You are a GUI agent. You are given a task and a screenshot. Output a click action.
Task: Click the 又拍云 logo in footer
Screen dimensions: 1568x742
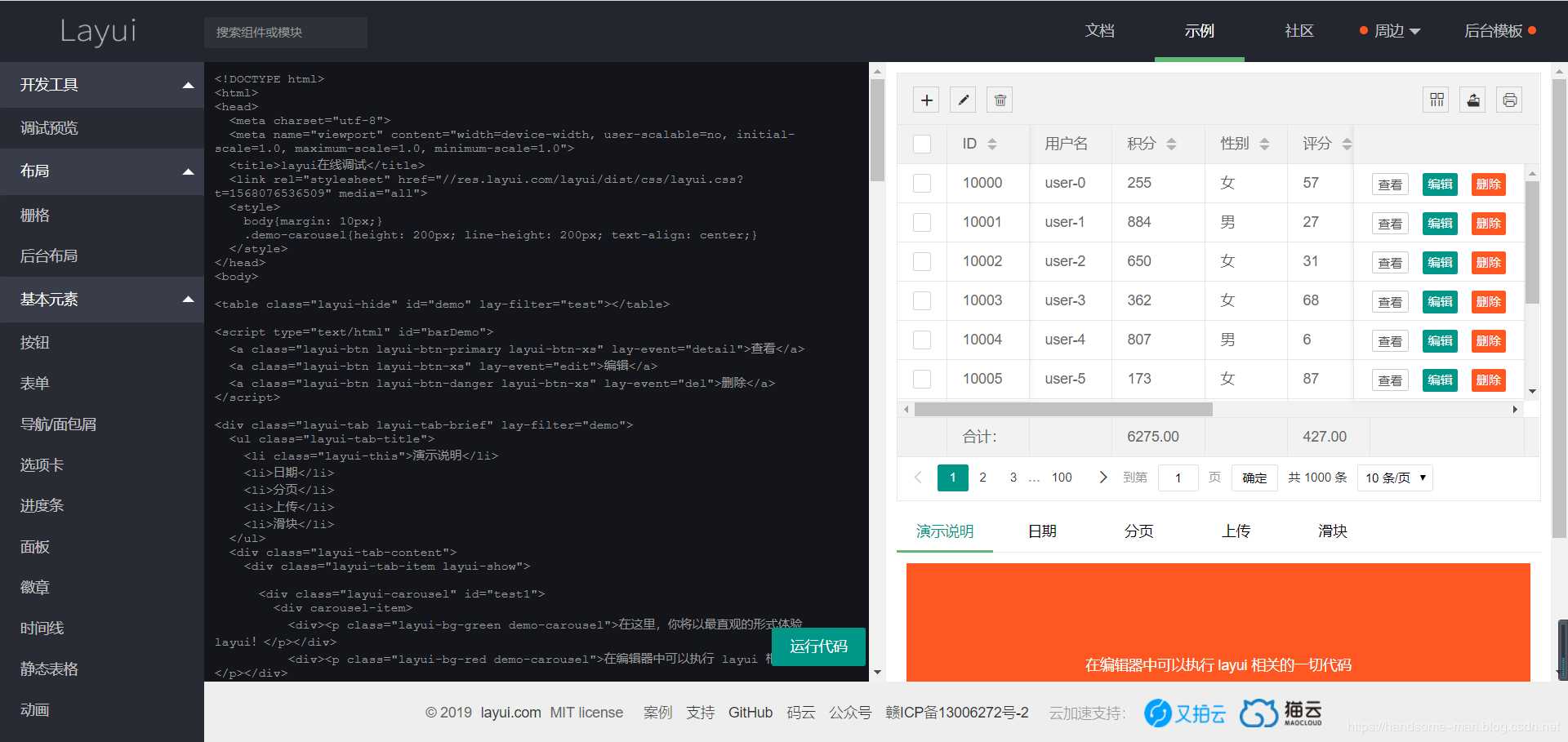pyautogui.click(x=1184, y=713)
